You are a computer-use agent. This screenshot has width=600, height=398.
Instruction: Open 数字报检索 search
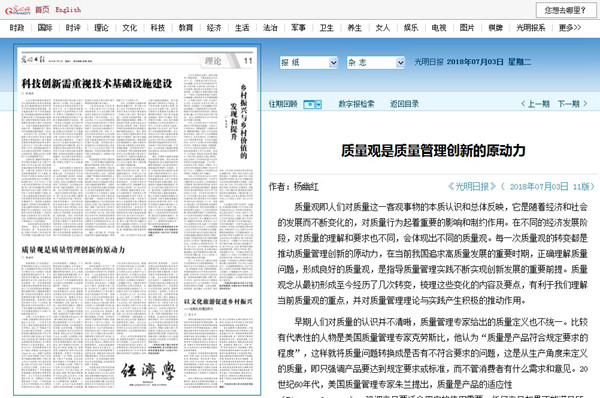coord(356,104)
